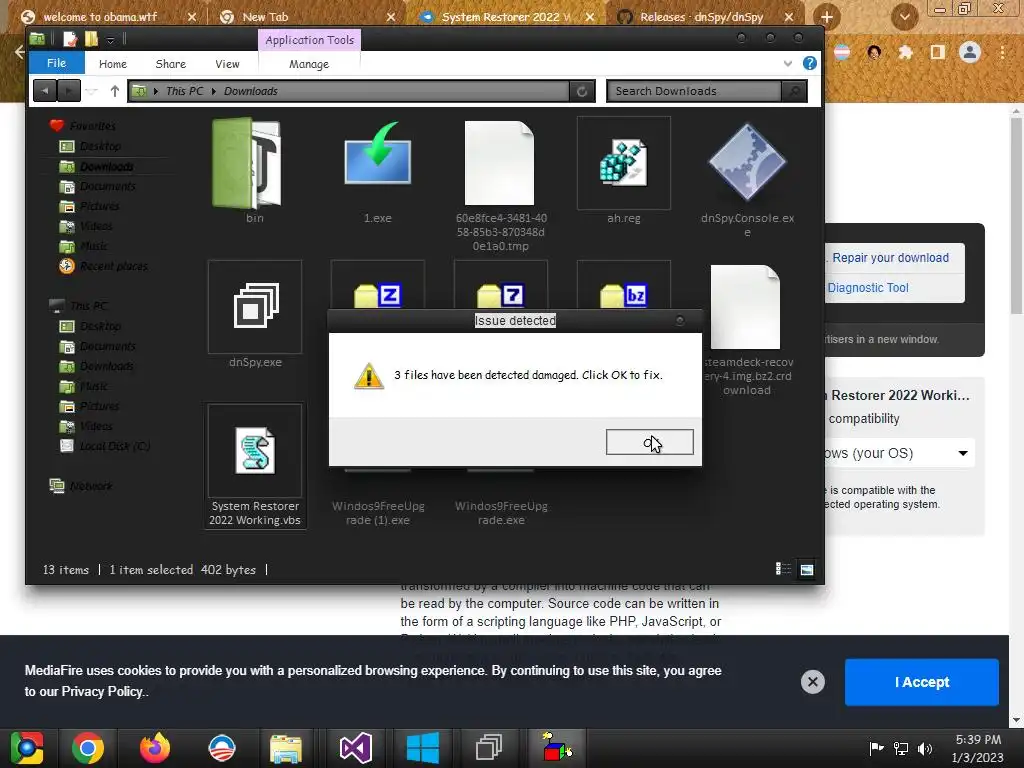This screenshot has width=1024, height=768.
Task: Click the volume icon in system tray
Action: coord(924,748)
